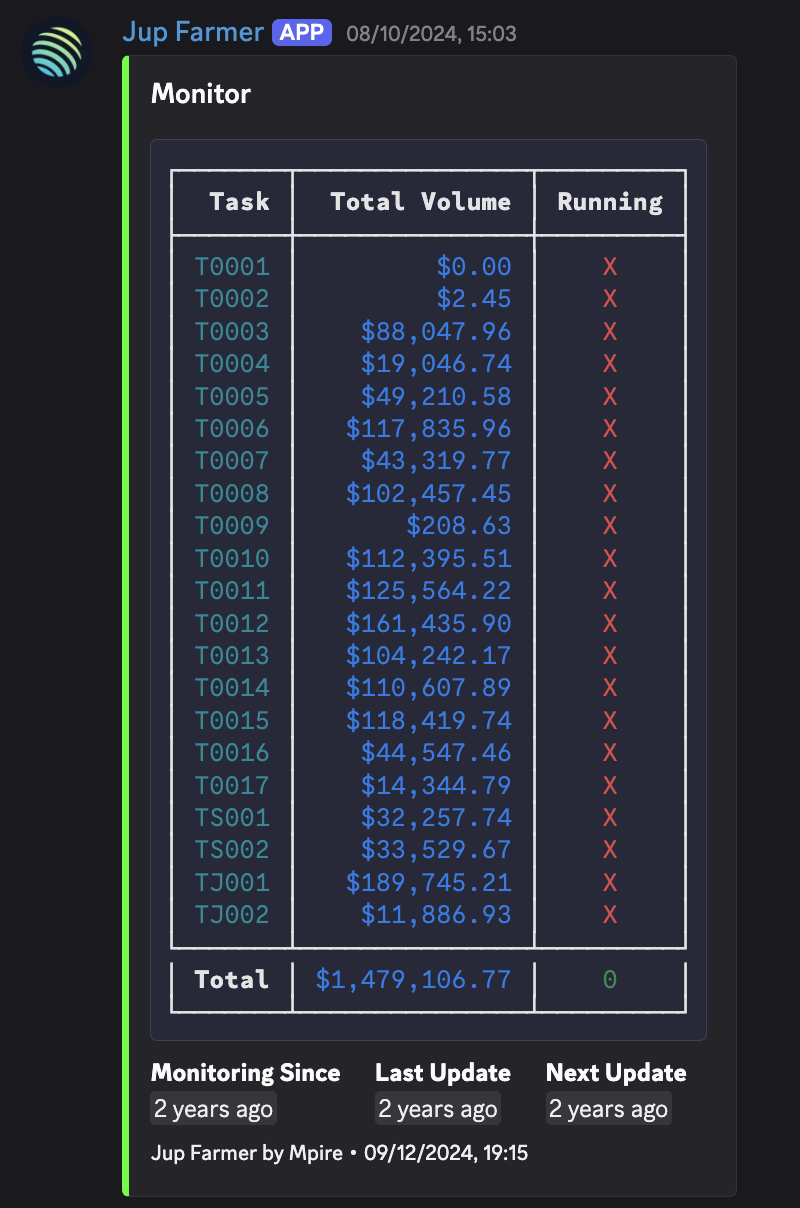Click the $117,835.96 volume value
The height and width of the screenshot is (1208, 800).
[429, 429]
